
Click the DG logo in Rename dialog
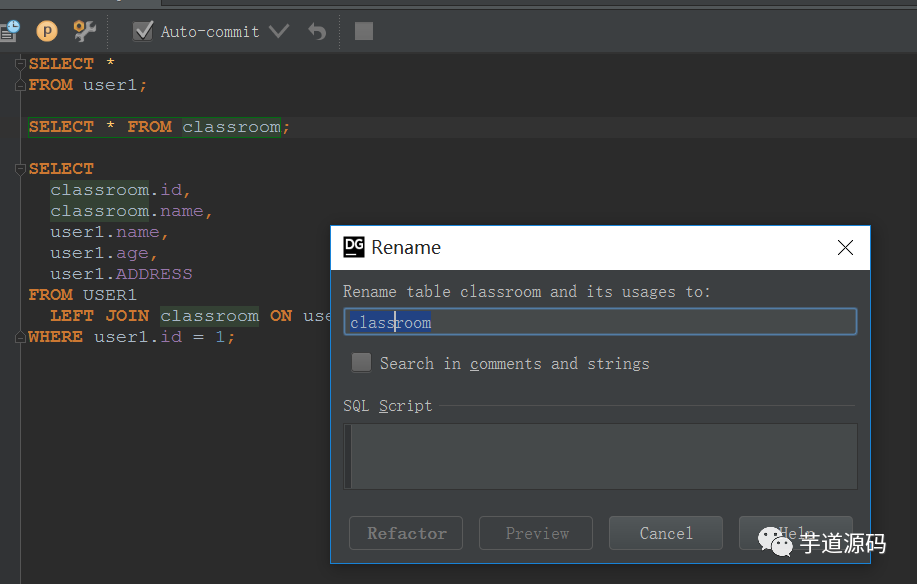[x=354, y=247]
